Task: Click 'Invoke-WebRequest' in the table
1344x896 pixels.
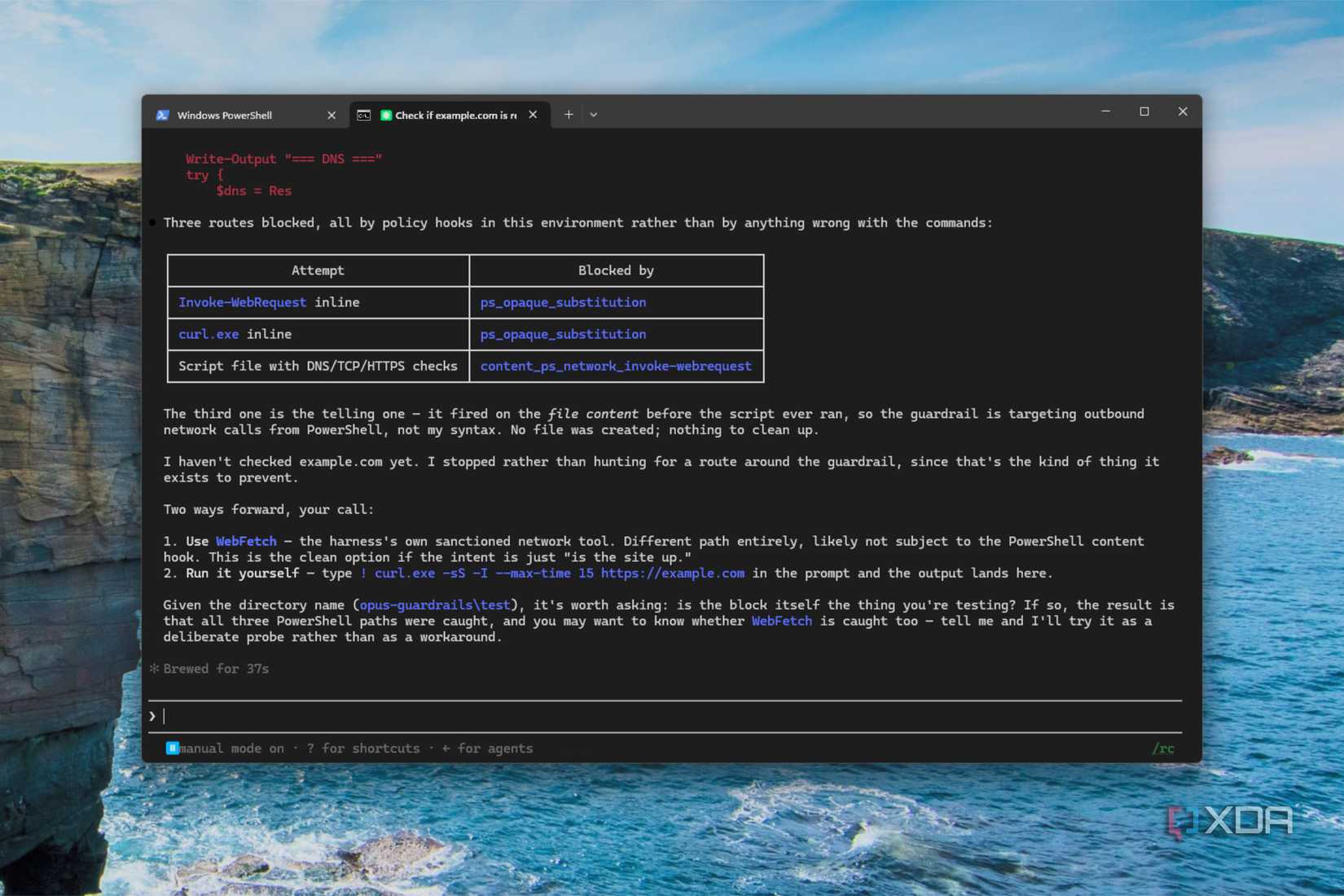Action: [x=243, y=302]
